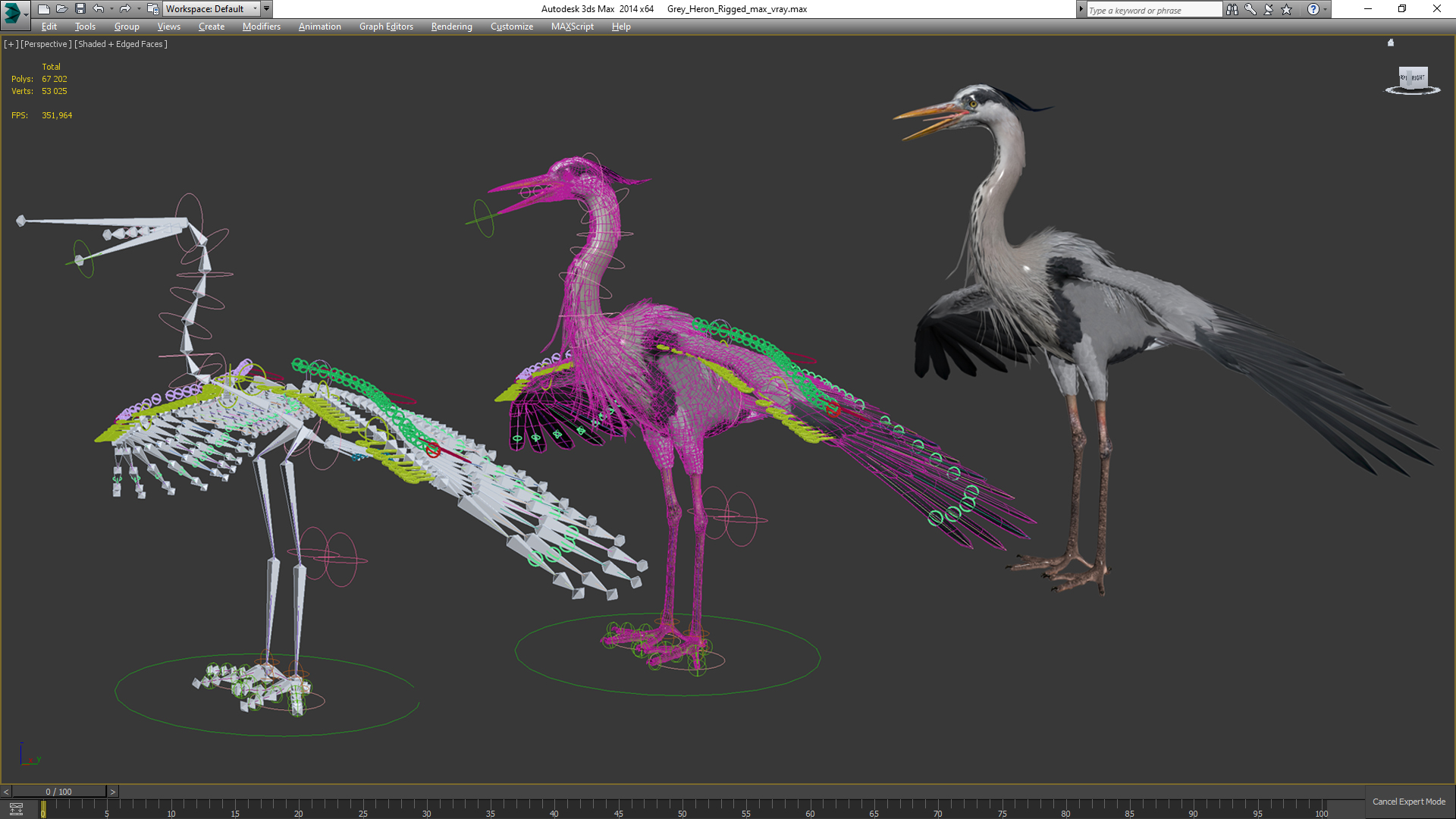Open Subscription Center key icon

(1250, 9)
